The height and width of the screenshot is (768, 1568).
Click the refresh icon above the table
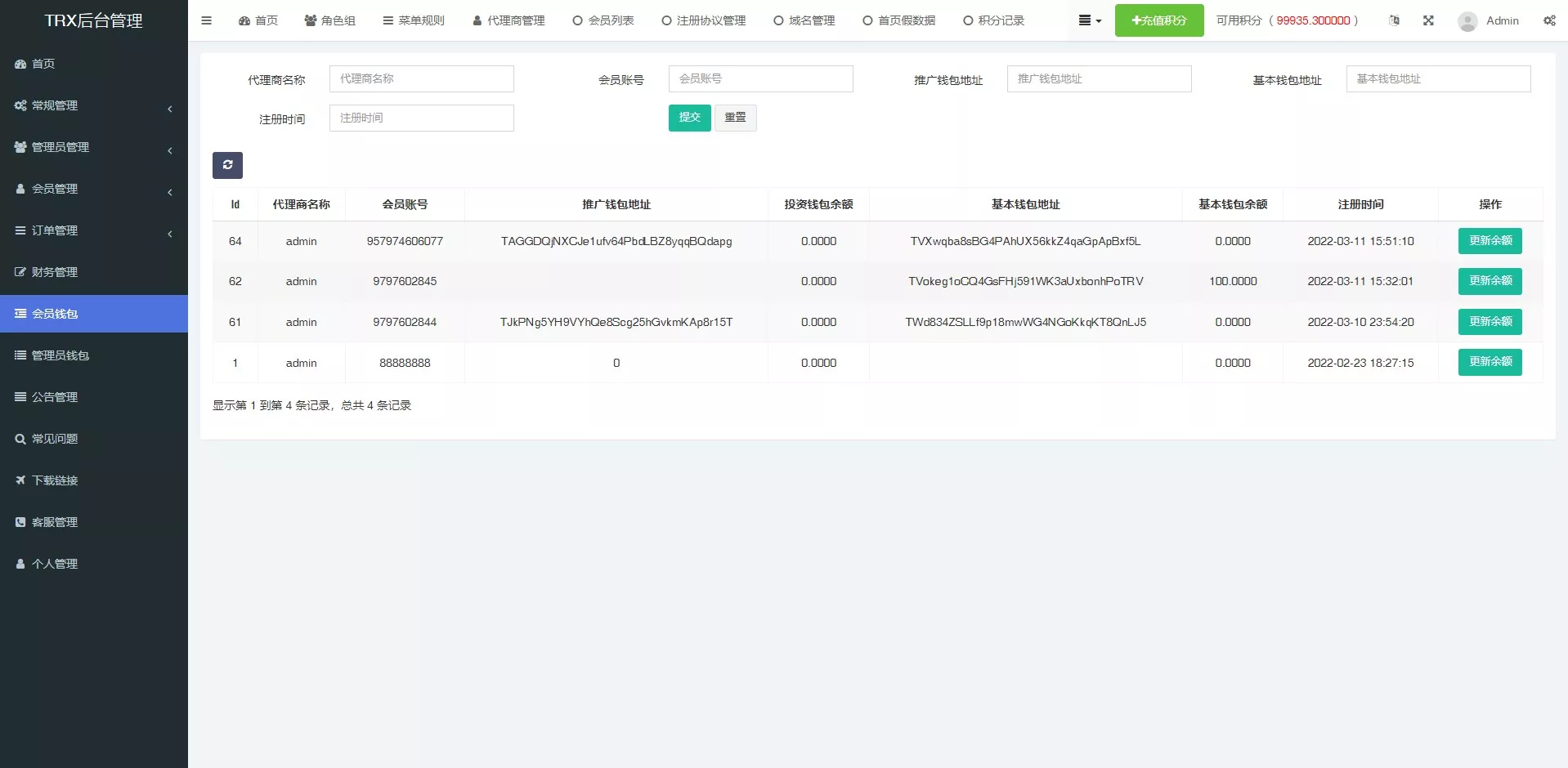[227, 165]
